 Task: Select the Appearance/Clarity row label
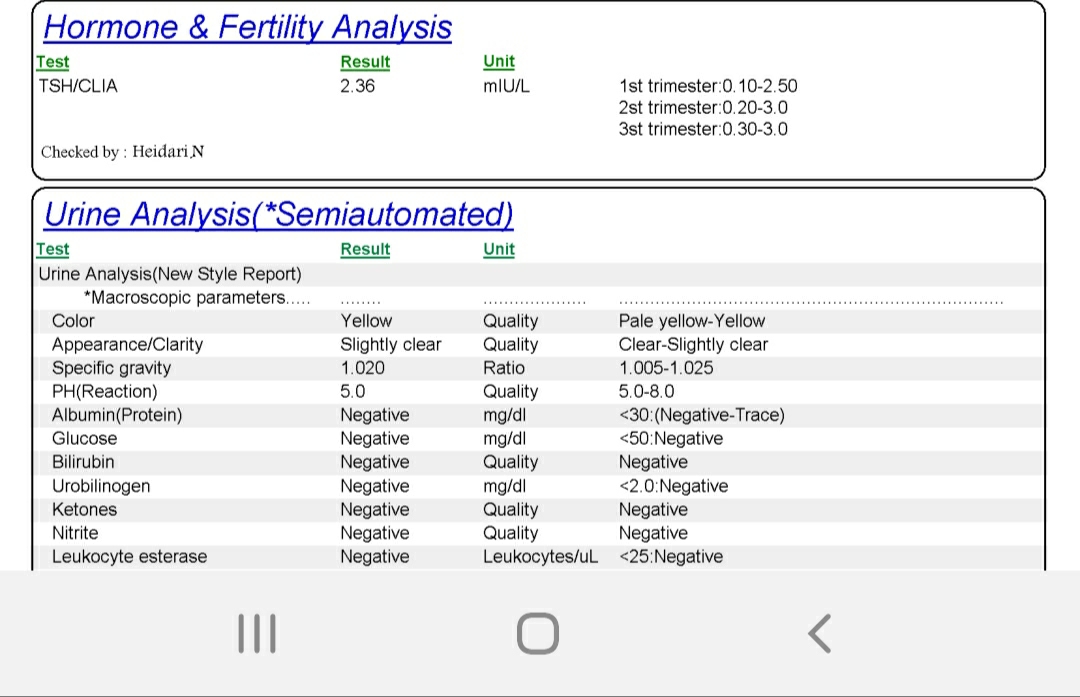(x=127, y=344)
